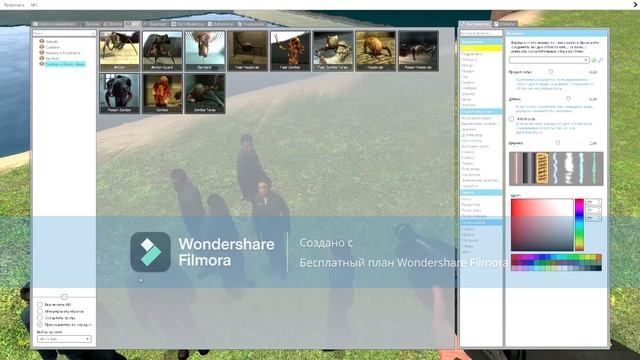
Task: Click the icon beside Animals category
Action: click(x=42, y=41)
